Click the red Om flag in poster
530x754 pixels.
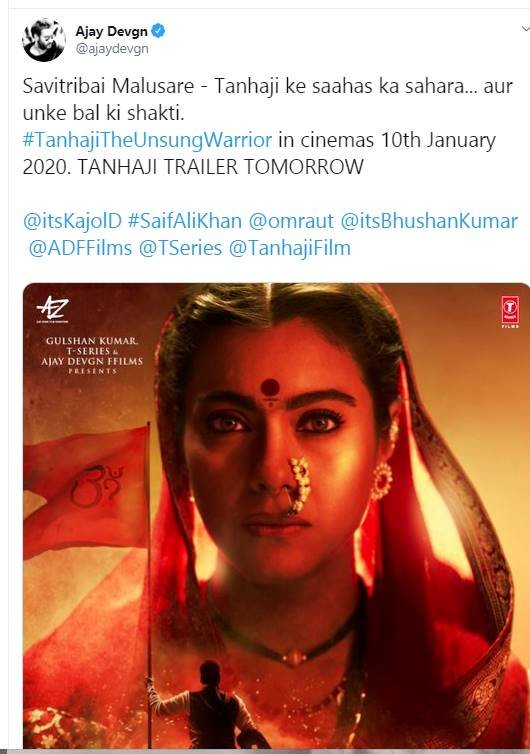(x=86, y=488)
